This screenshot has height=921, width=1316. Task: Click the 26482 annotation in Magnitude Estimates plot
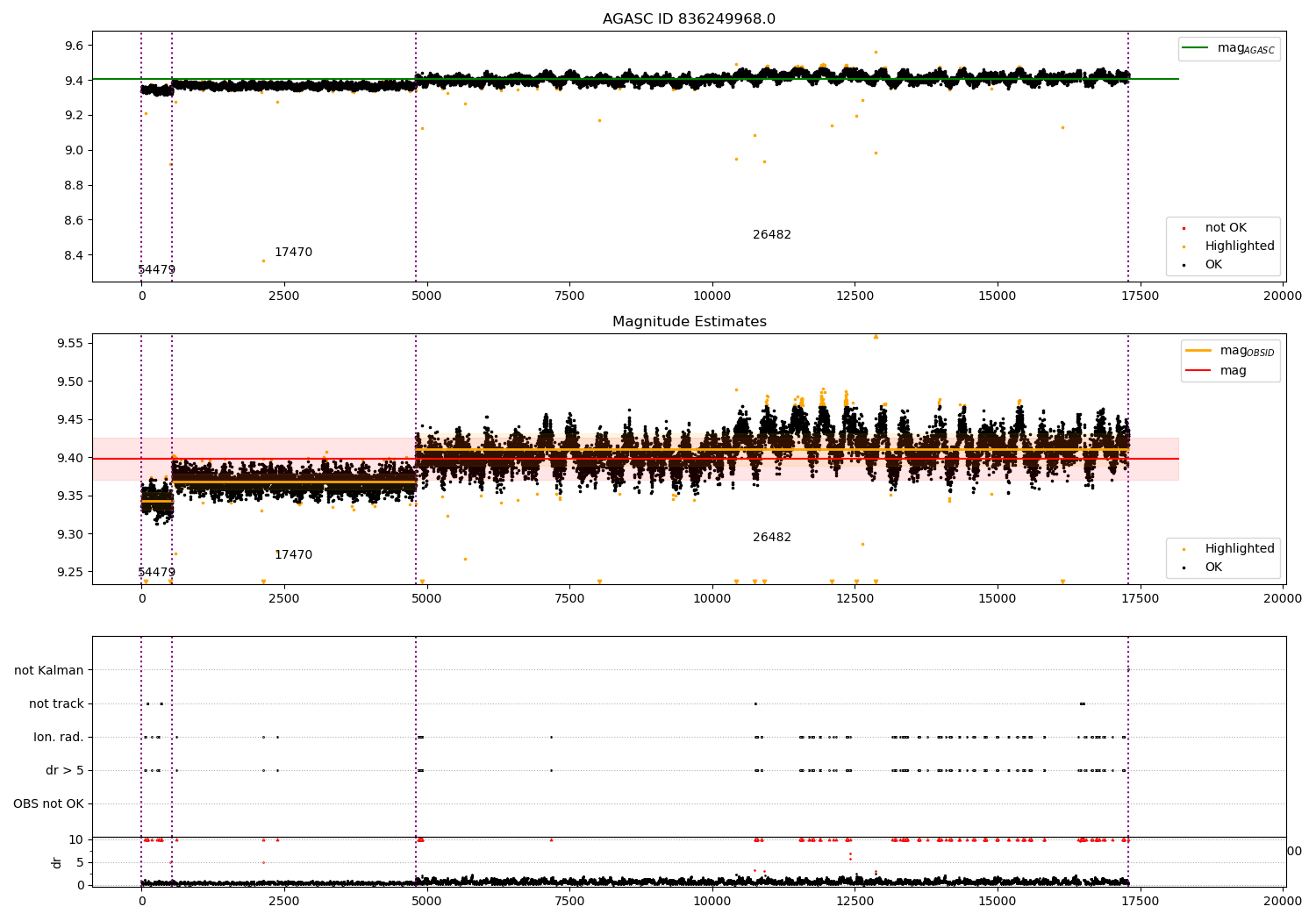click(772, 538)
